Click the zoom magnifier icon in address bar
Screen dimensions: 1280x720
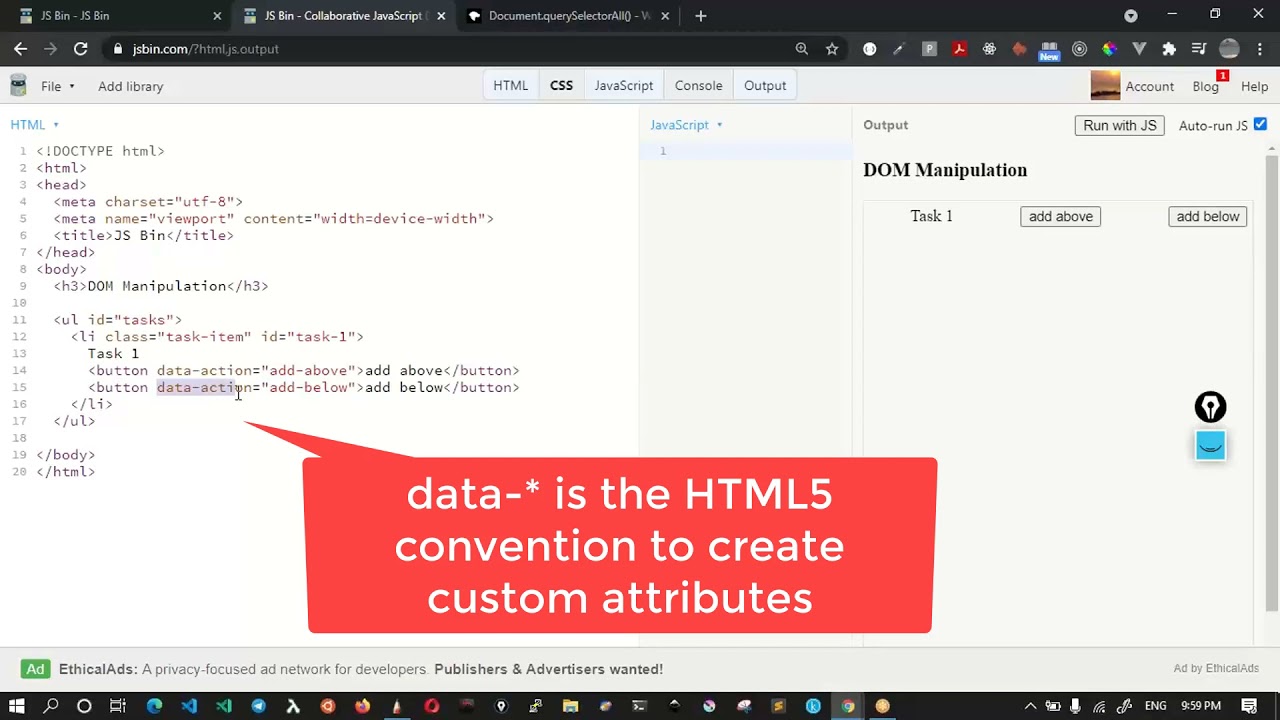pyautogui.click(x=801, y=48)
